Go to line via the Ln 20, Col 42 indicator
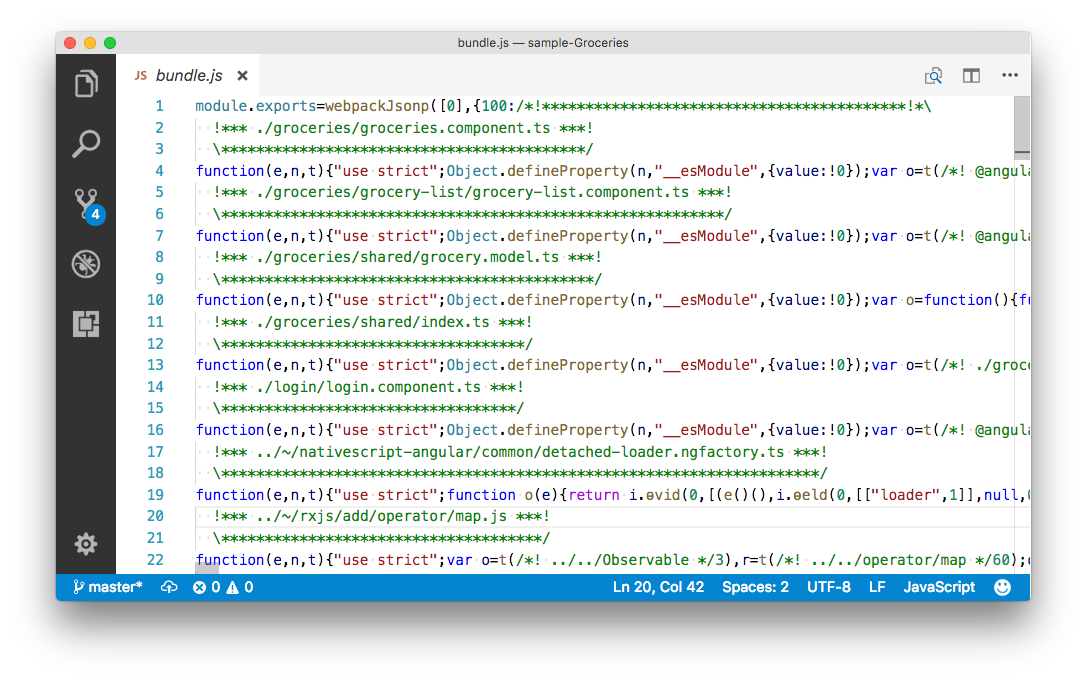The height and width of the screenshot is (681, 1087). [x=659, y=587]
